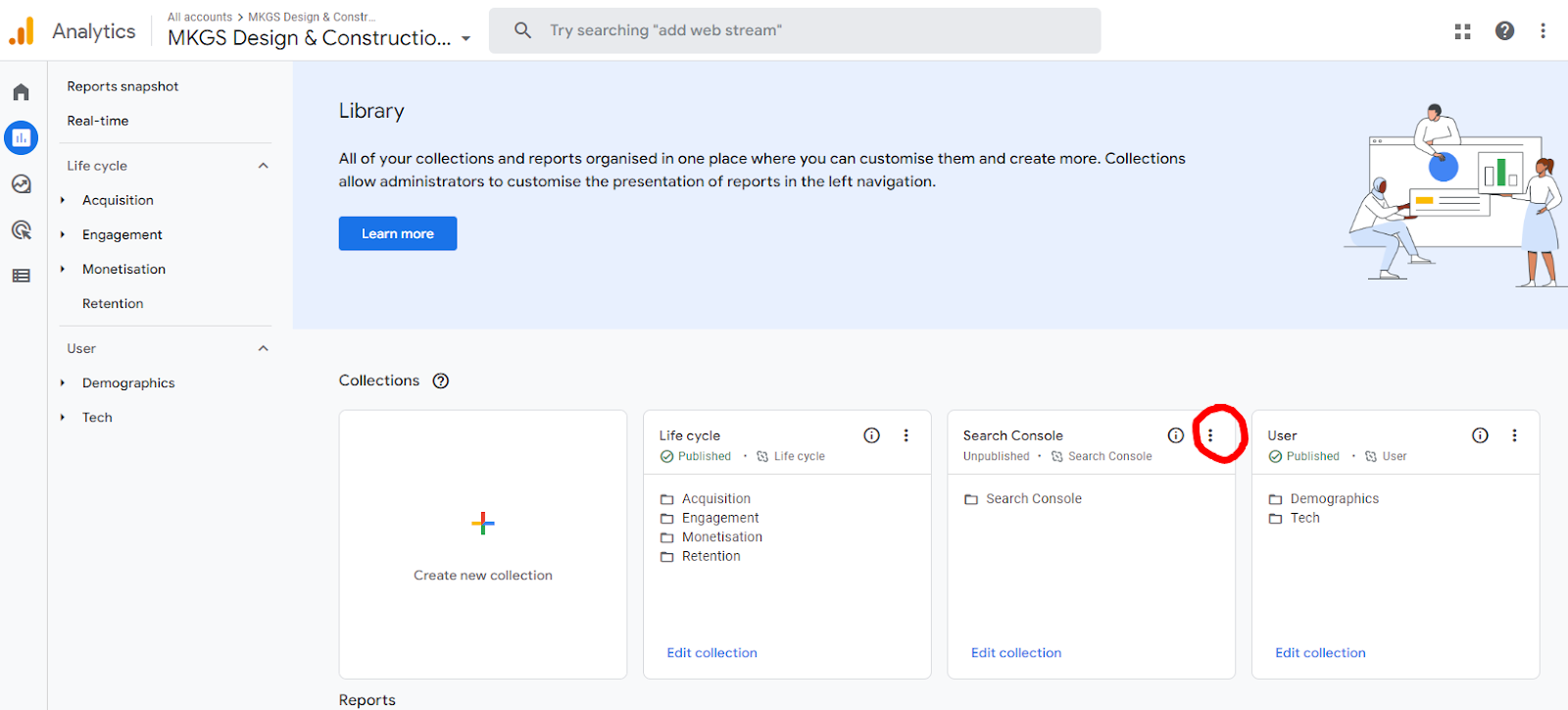The width and height of the screenshot is (1568, 710).
Task: Select the Reports icon in left rail
Action: coord(21,138)
